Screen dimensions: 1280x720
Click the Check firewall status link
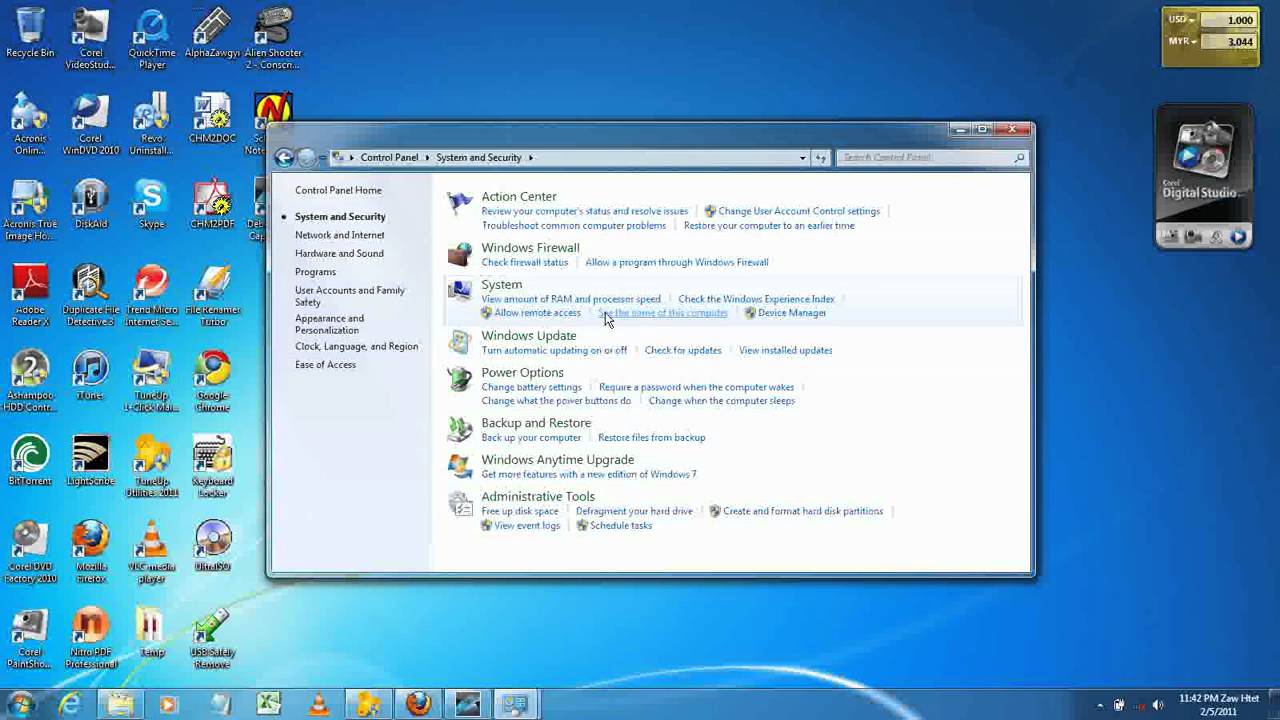pos(524,262)
